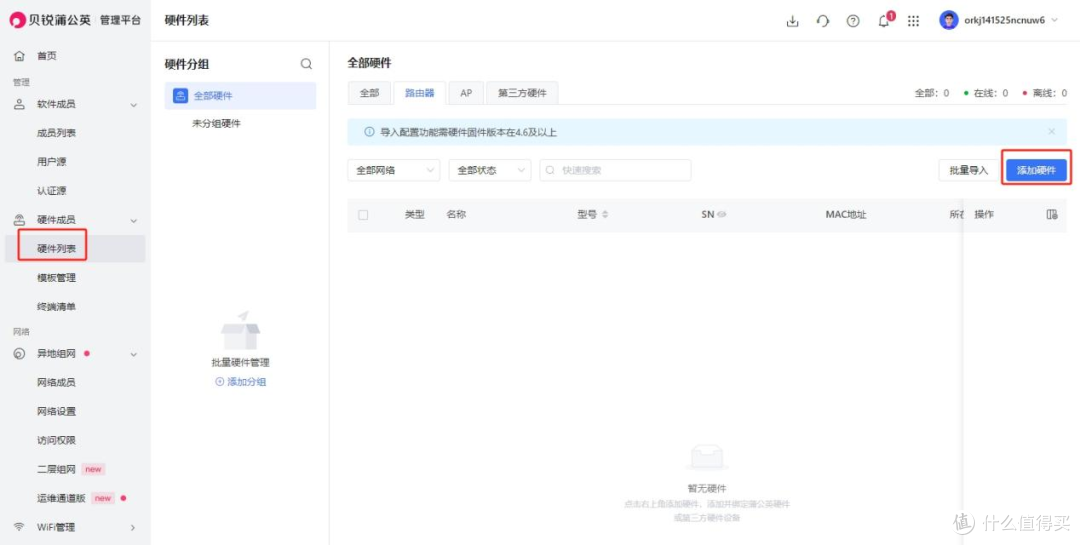Click the 类型 column header
The height and width of the screenshot is (545, 1080).
pyautogui.click(x=415, y=214)
